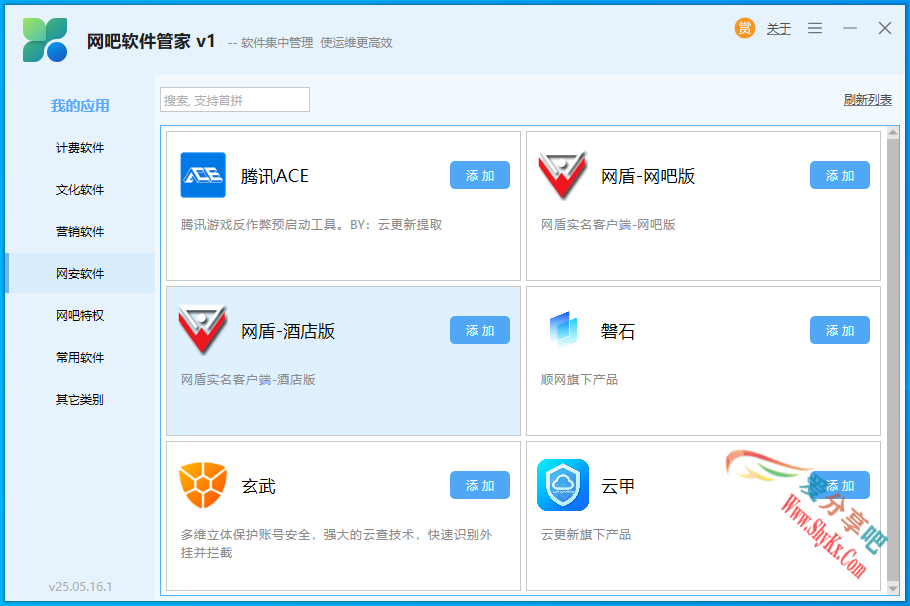This screenshot has width=910, height=606.
Task: Click the scrollbar down arrow
Action: pyautogui.click(x=893, y=588)
